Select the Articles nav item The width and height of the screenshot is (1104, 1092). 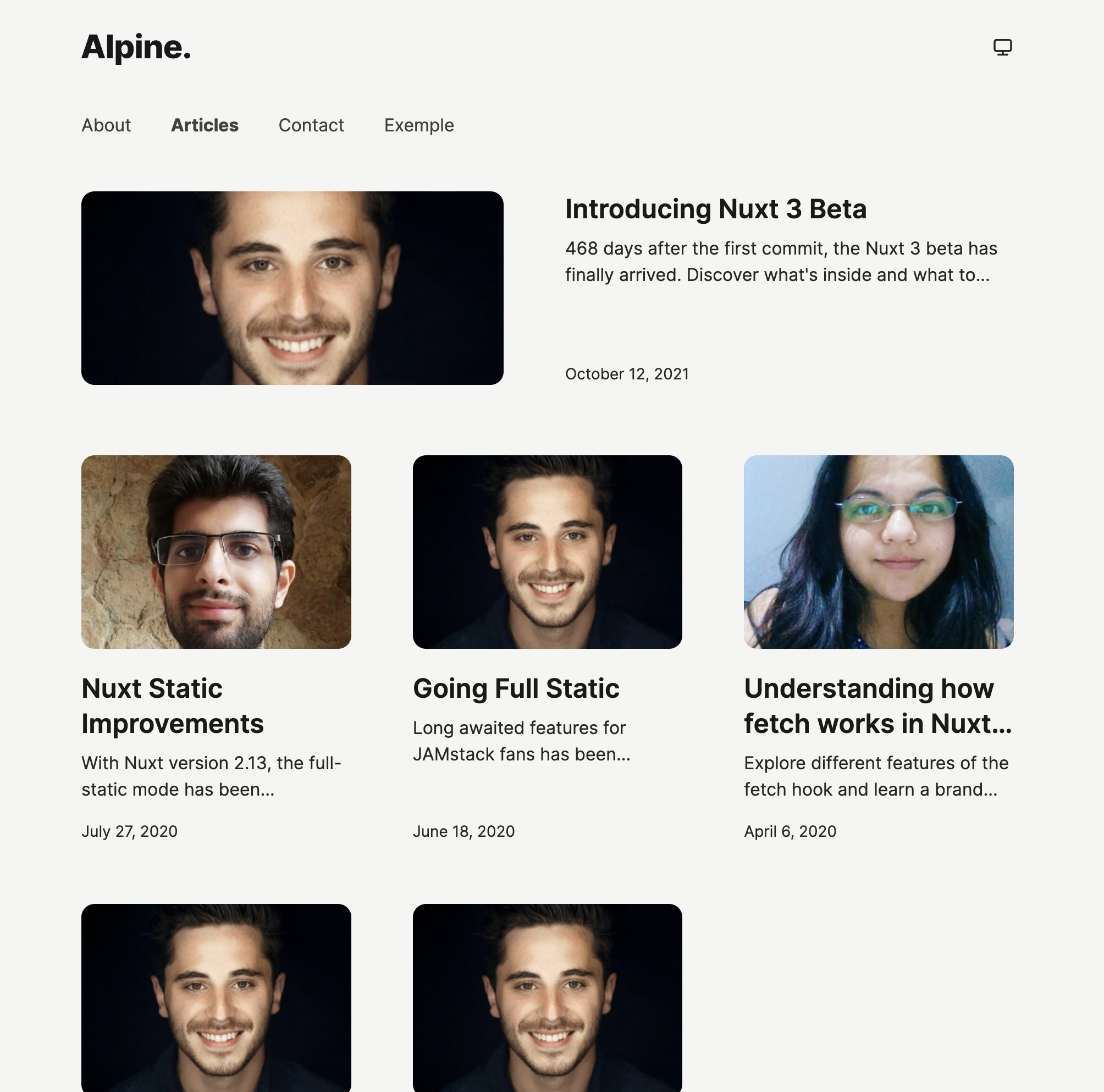click(205, 125)
